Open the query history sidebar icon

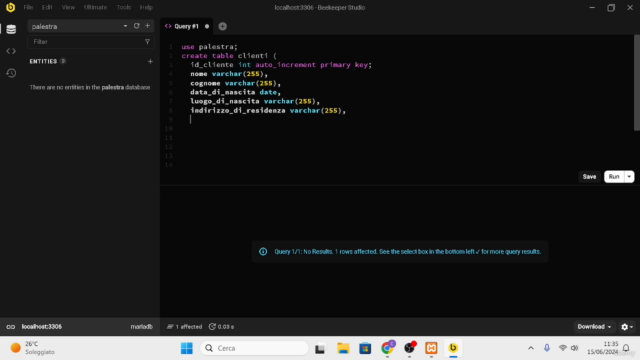tap(11, 73)
